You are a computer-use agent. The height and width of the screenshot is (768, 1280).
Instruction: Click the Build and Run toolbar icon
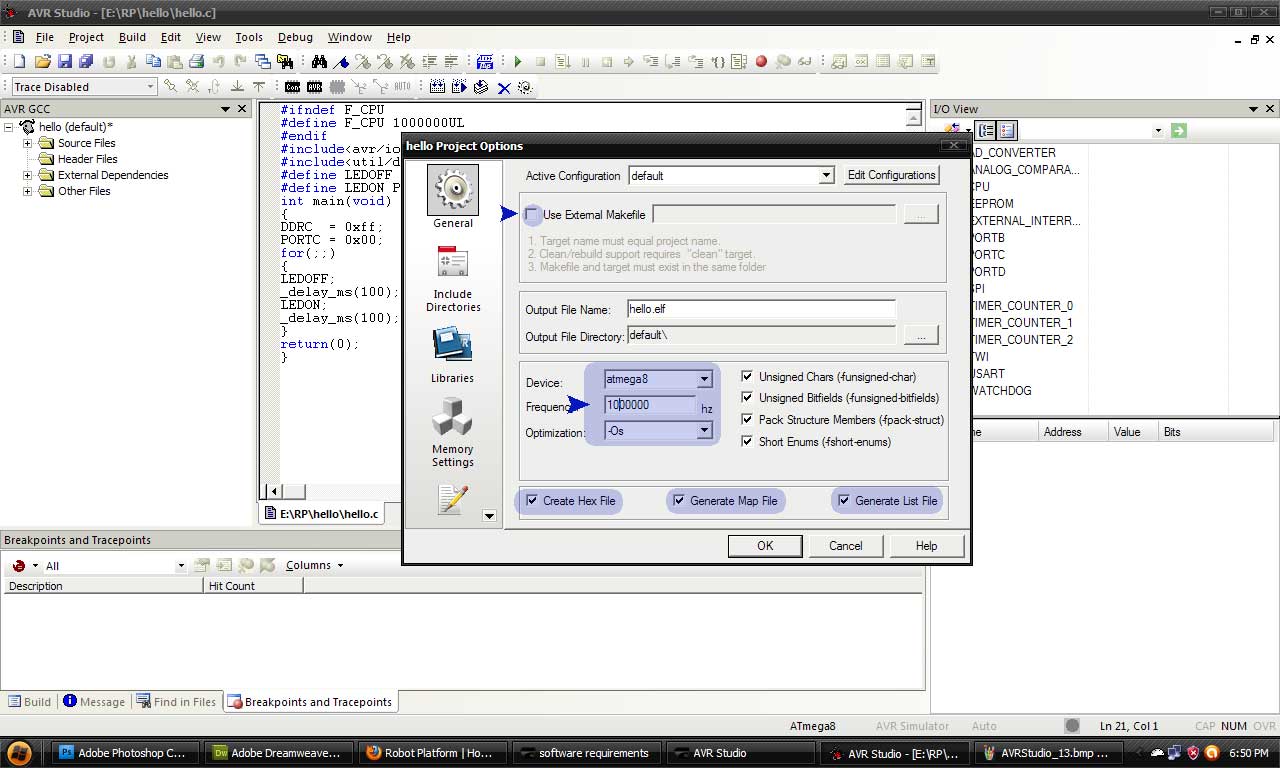point(459,87)
